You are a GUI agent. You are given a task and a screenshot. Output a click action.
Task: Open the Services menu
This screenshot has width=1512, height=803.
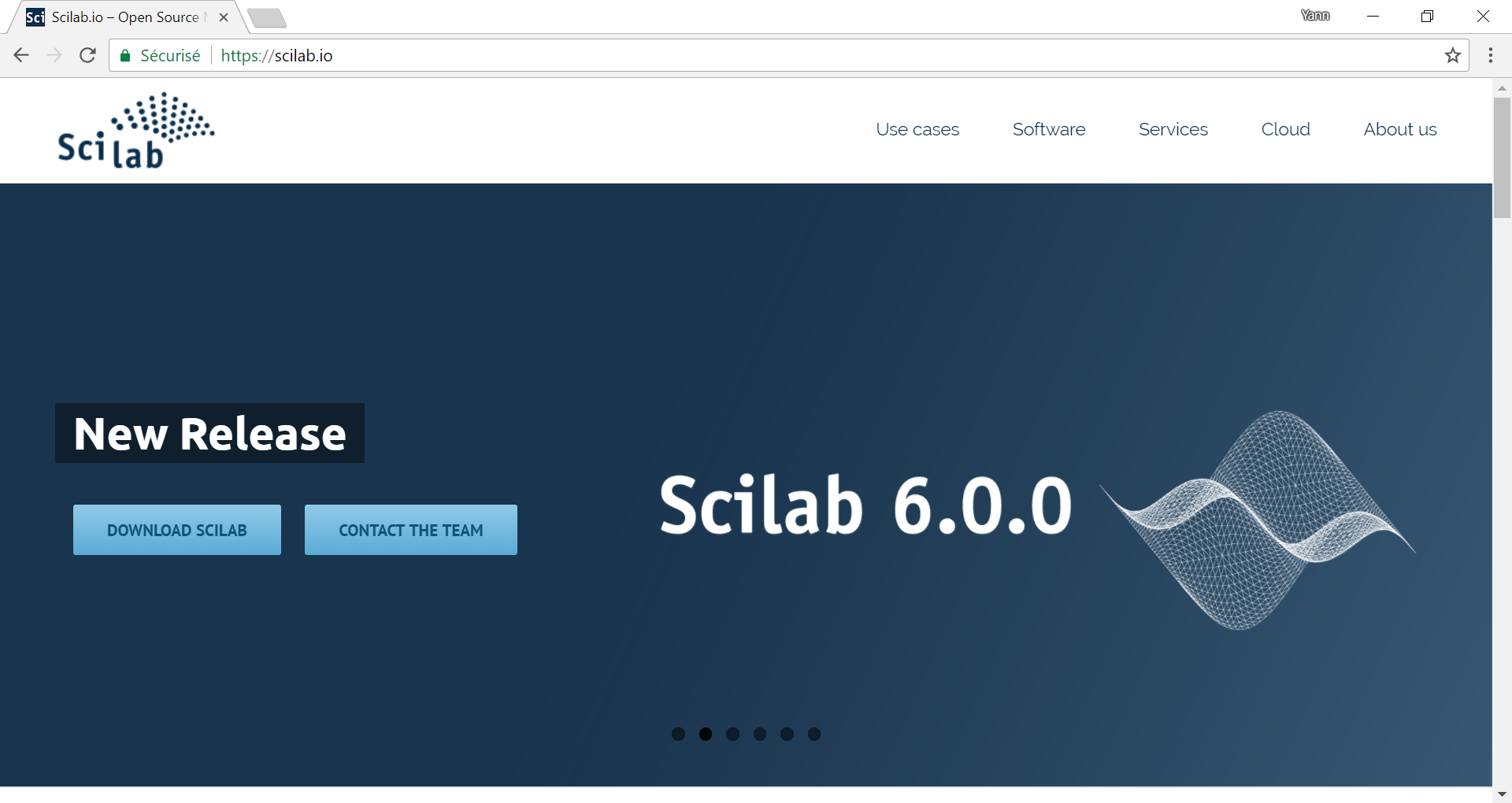click(1173, 129)
